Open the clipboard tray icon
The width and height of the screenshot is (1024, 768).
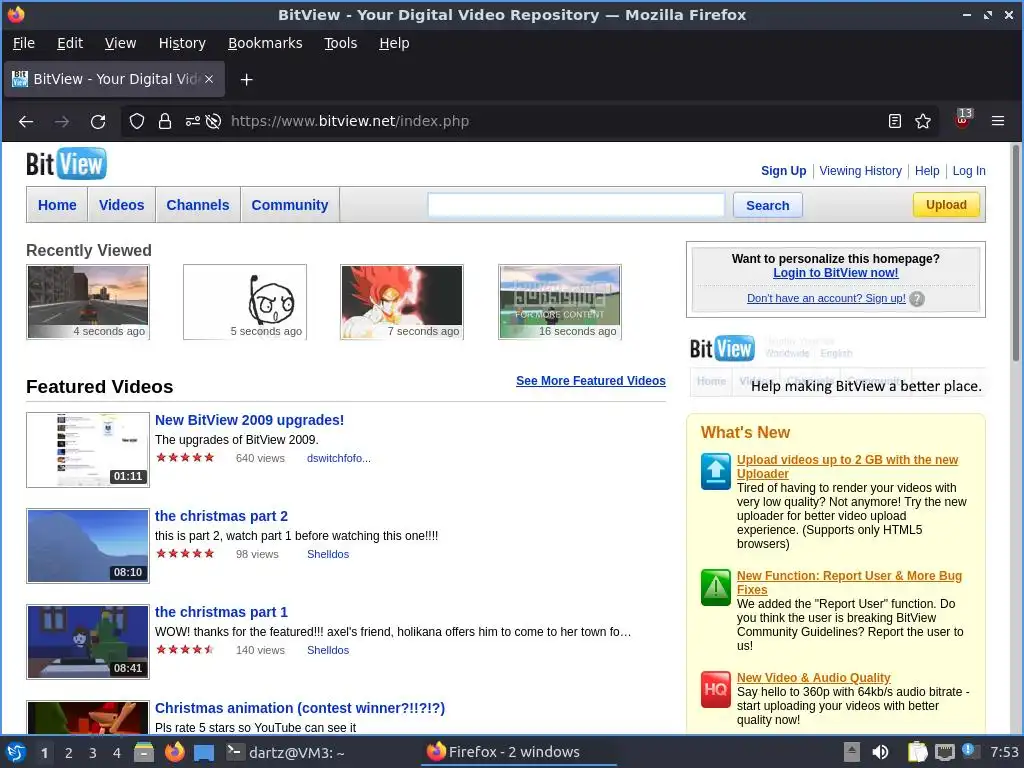pos(918,752)
